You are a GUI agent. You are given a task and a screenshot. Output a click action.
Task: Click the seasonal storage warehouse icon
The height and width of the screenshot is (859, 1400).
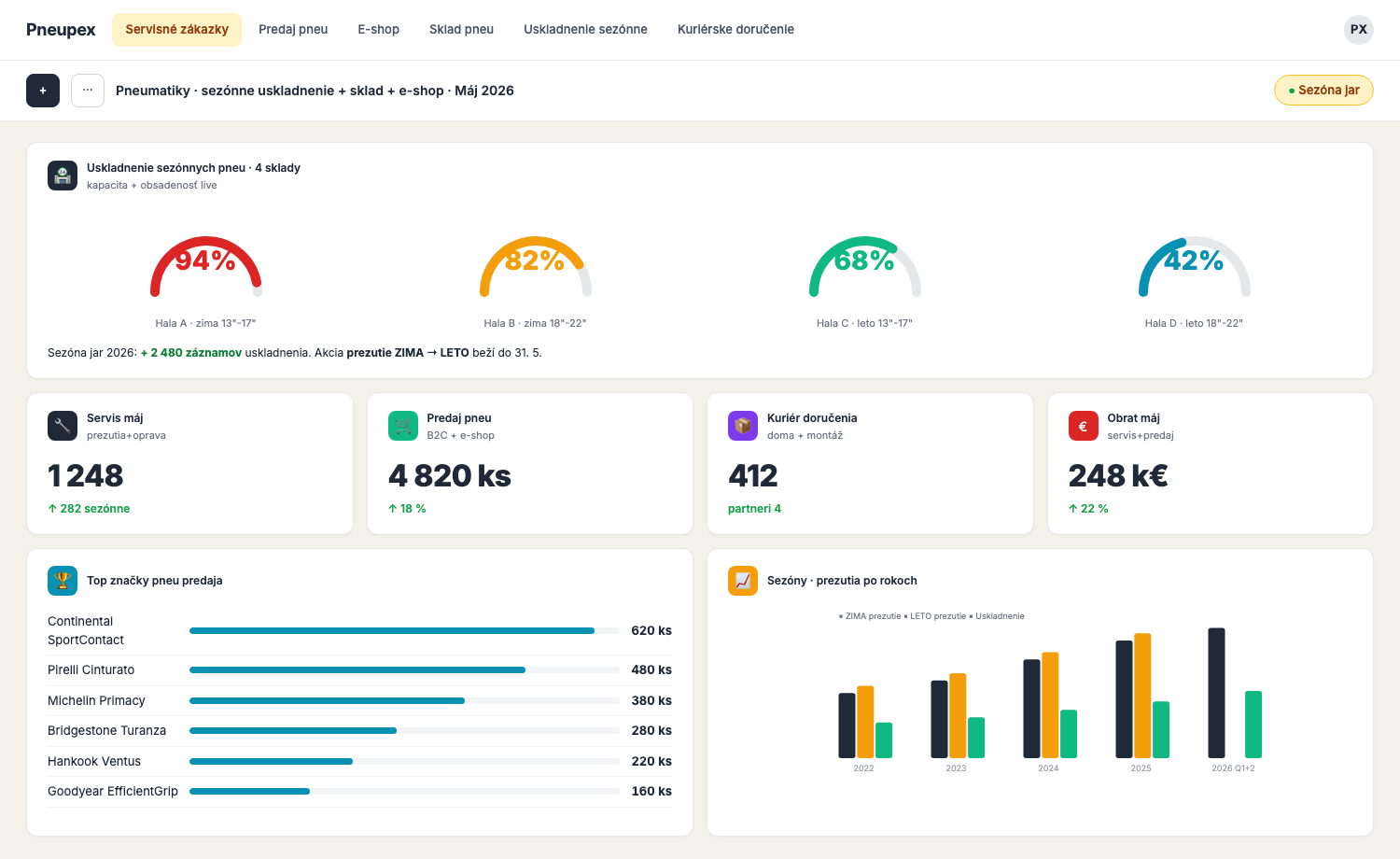point(63,176)
